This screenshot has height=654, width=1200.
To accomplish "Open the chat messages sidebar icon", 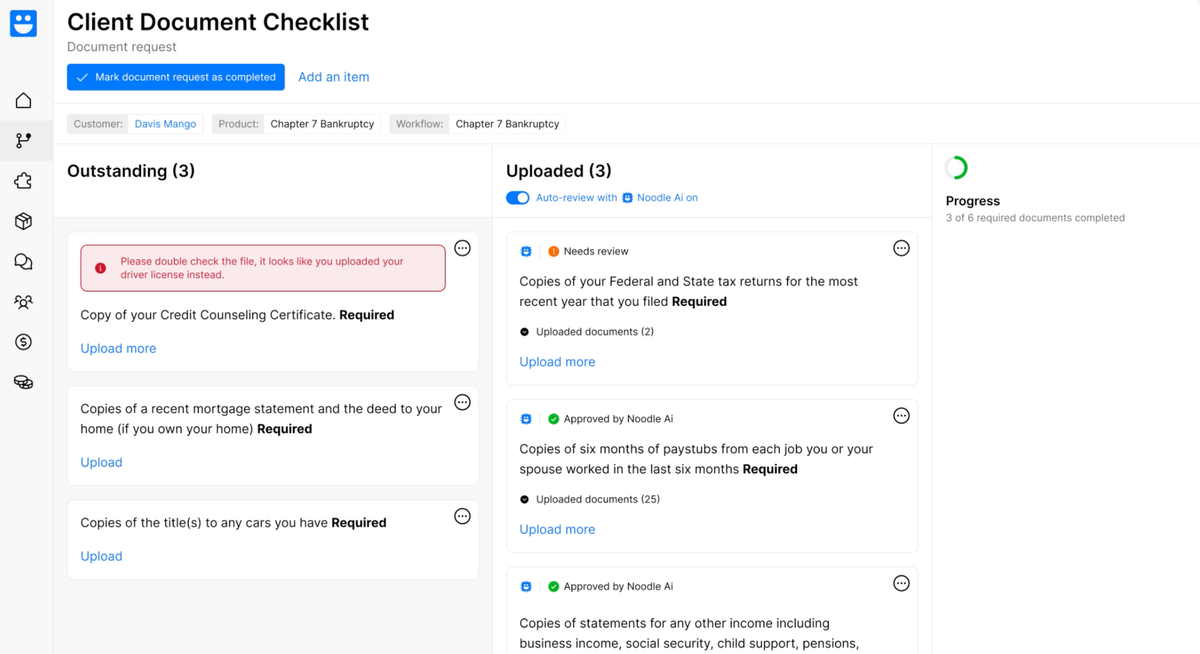I will coord(23,262).
